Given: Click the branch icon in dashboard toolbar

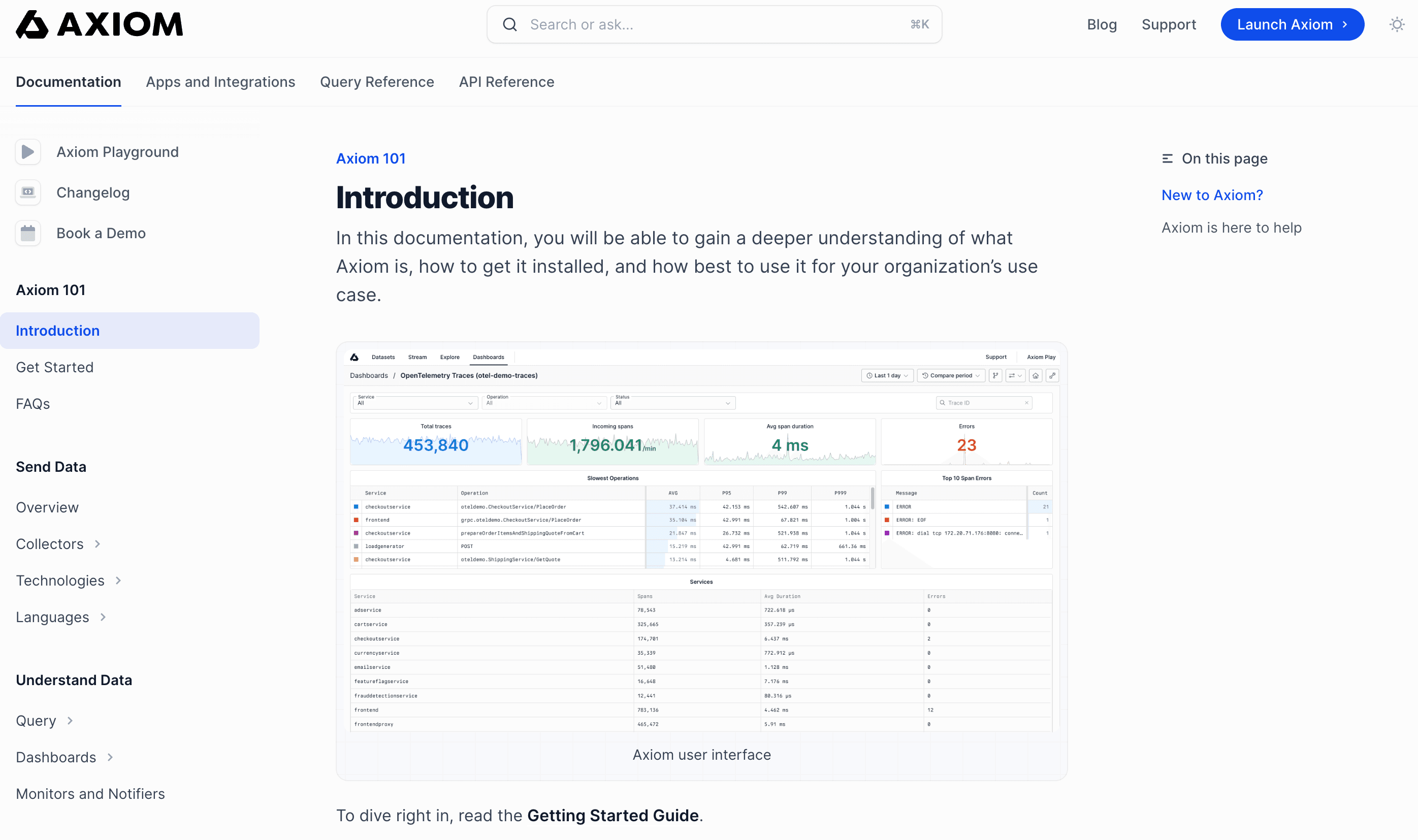Looking at the screenshot, I should point(995,375).
